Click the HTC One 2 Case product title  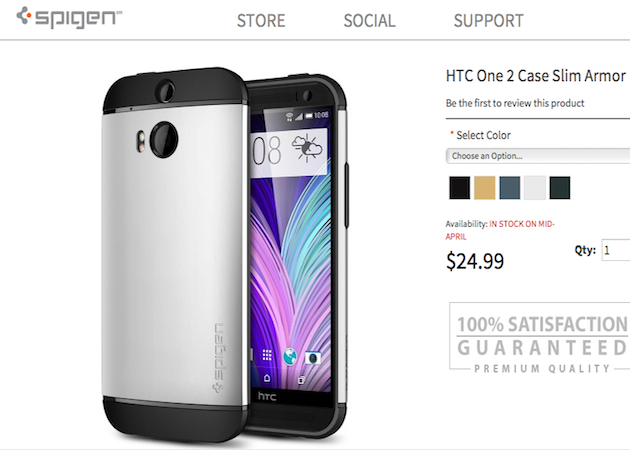point(536,76)
